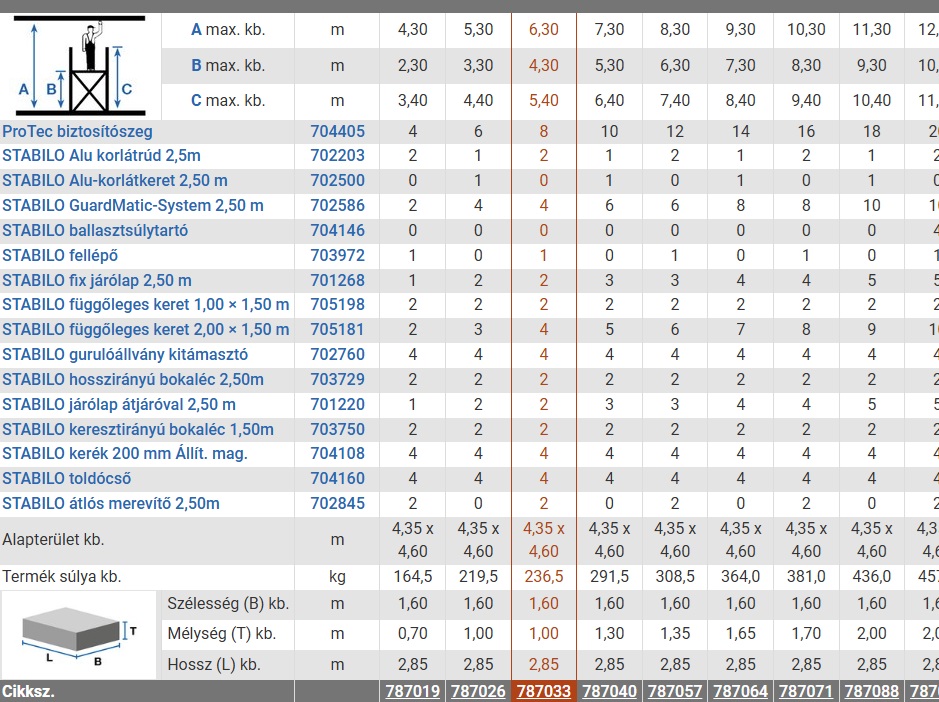This screenshot has width=939, height=702.
Task: Open the STABILO Alu korlátrúd 2,5m link
Action: 101,156
